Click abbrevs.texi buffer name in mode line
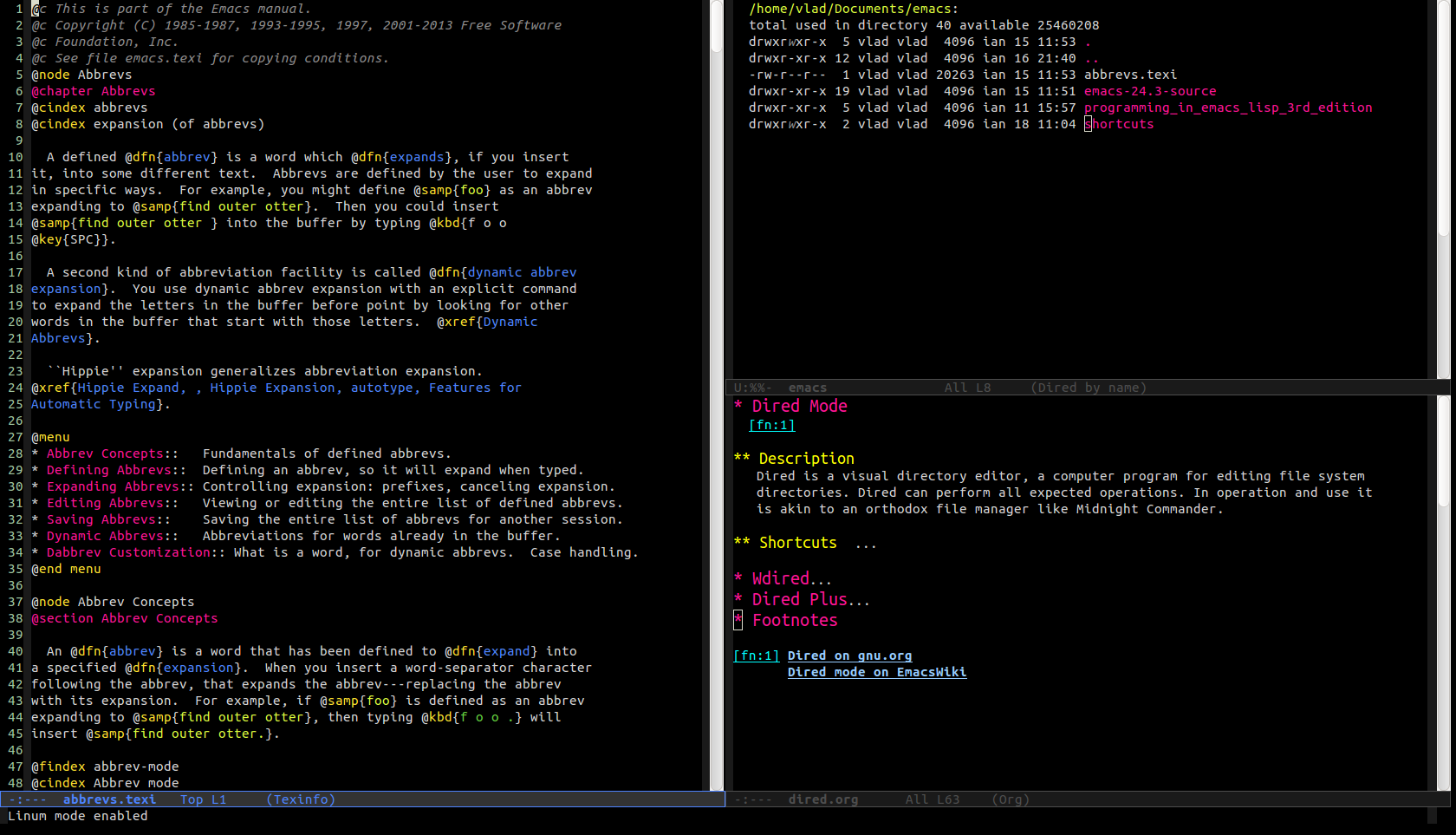 [109, 799]
